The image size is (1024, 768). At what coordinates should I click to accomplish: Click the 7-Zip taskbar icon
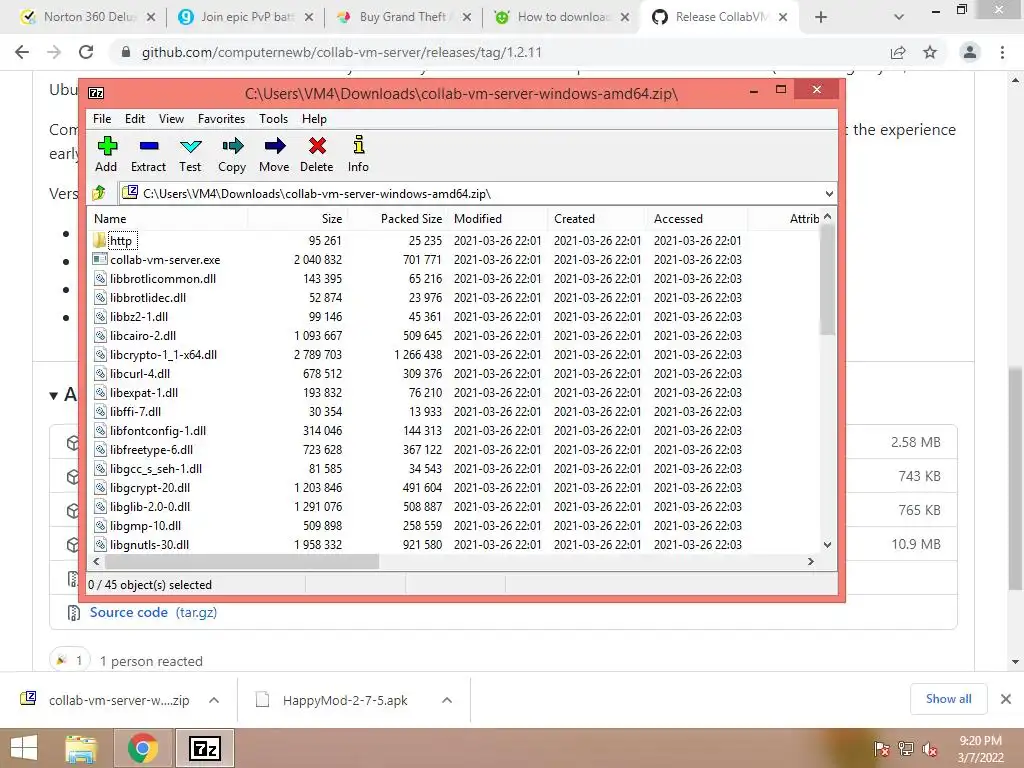[204, 748]
